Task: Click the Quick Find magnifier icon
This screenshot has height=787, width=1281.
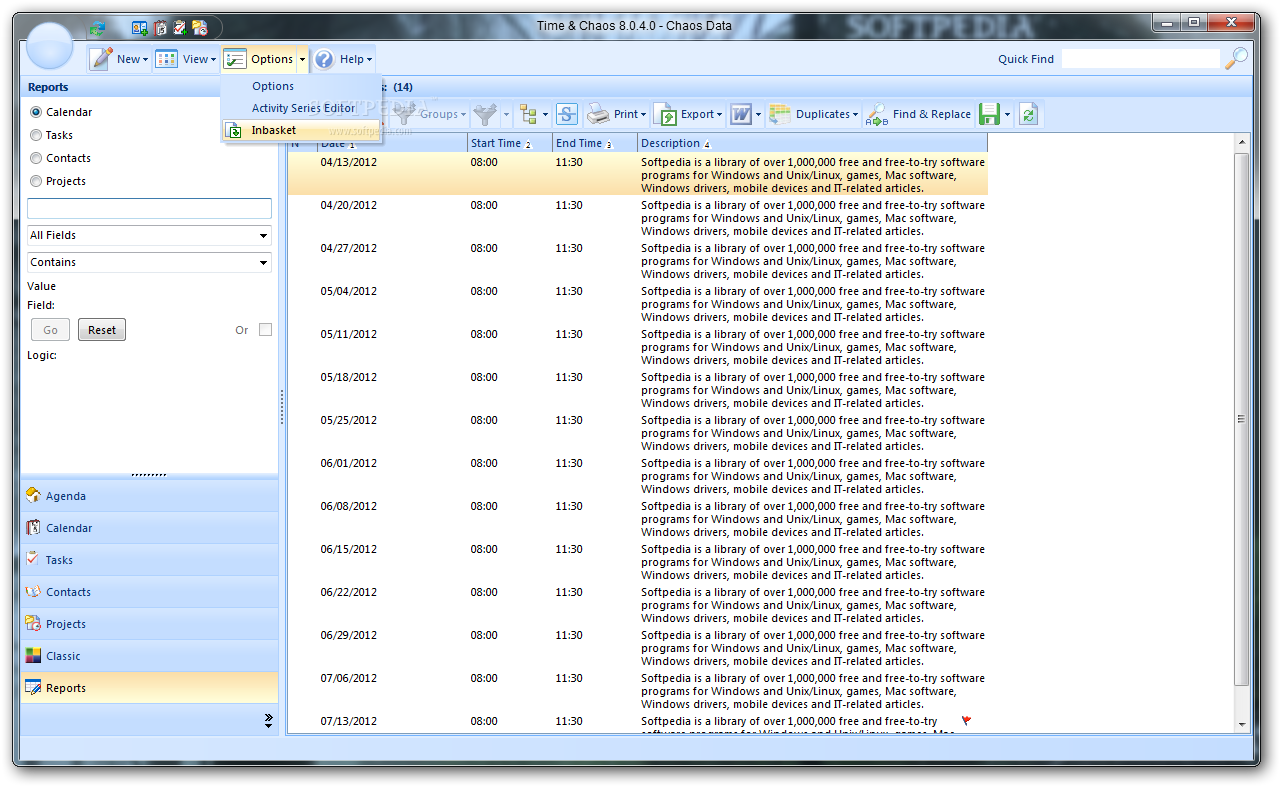Action: (x=1237, y=58)
